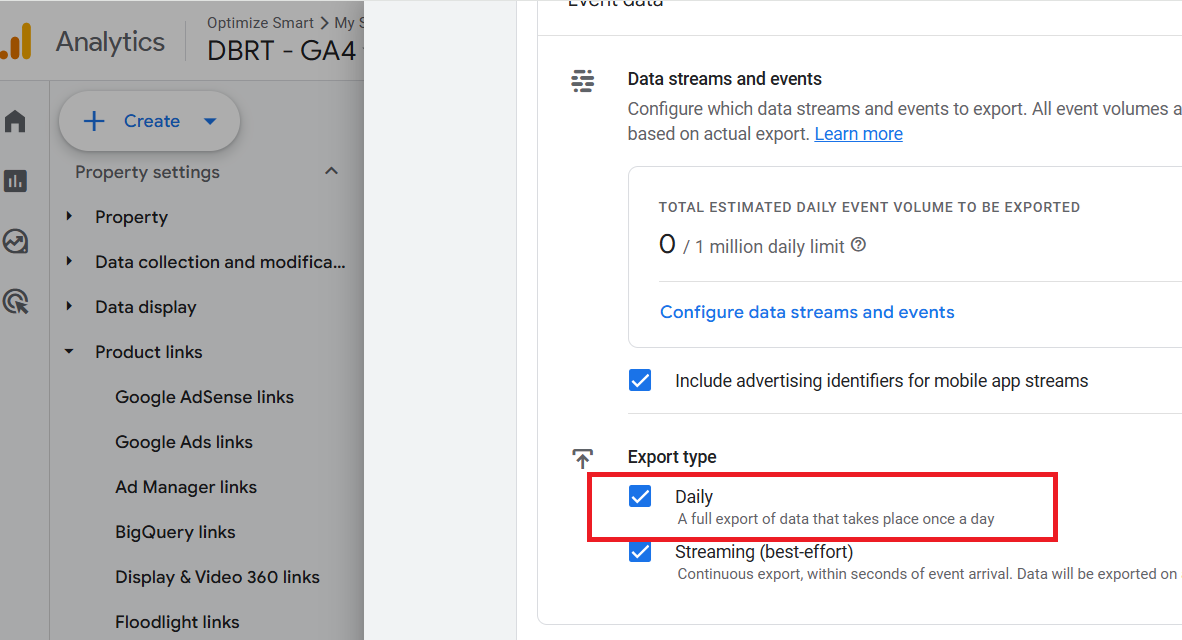
Task: Collapse the Property settings section
Action: click(331, 172)
